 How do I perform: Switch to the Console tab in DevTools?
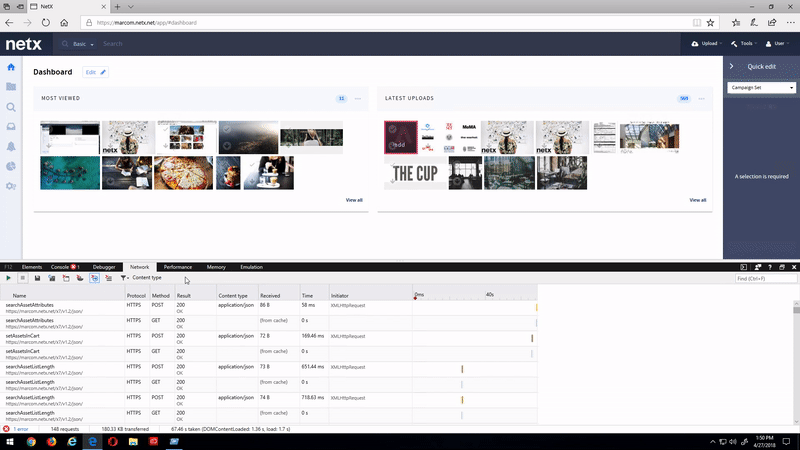(x=64, y=267)
